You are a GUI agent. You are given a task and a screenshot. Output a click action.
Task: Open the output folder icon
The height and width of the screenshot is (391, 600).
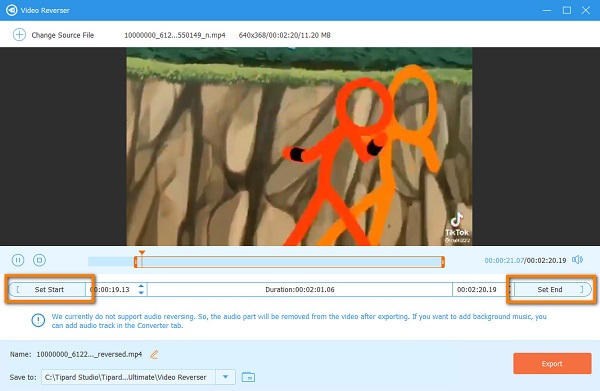click(x=248, y=377)
